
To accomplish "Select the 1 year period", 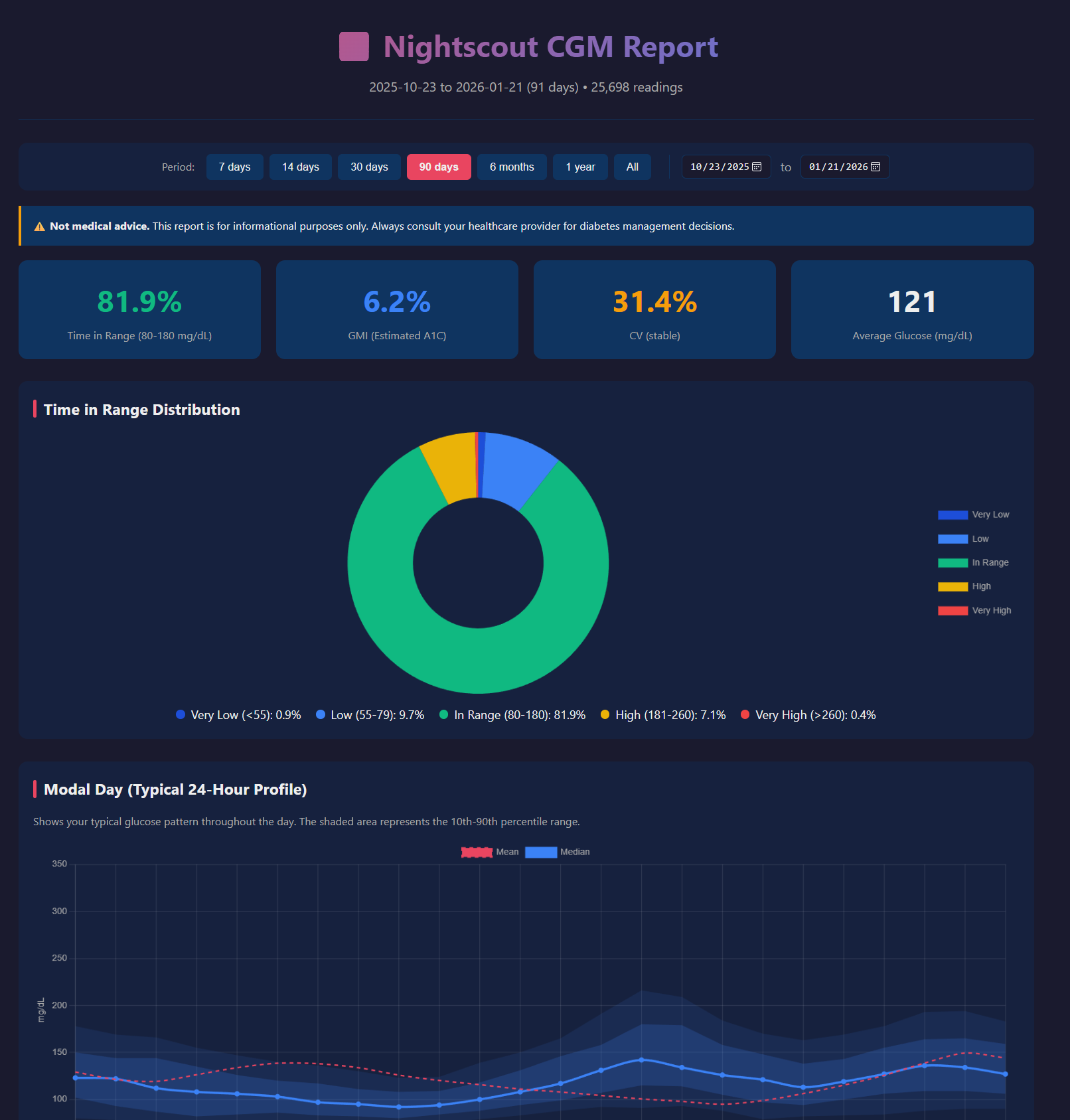I will 579,167.
